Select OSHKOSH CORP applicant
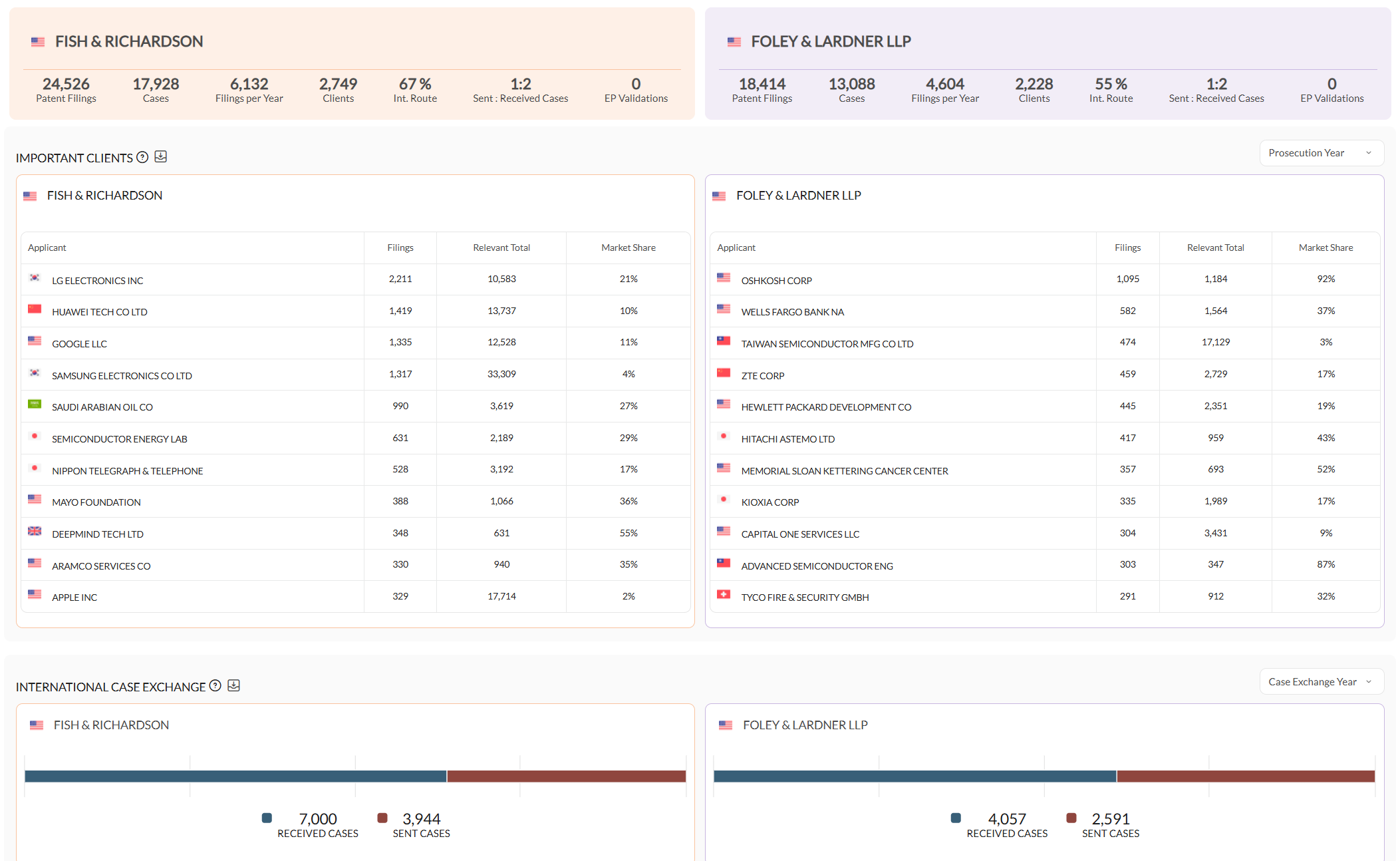The height and width of the screenshot is (861, 1400). pos(776,281)
